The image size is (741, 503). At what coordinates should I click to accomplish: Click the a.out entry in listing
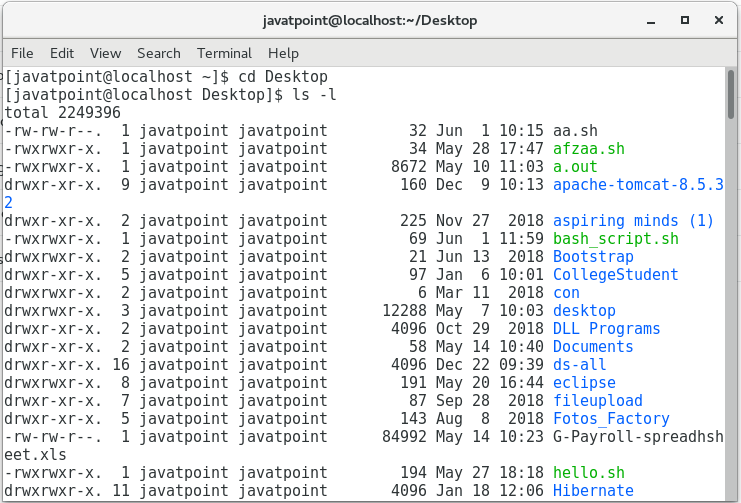(x=575, y=167)
